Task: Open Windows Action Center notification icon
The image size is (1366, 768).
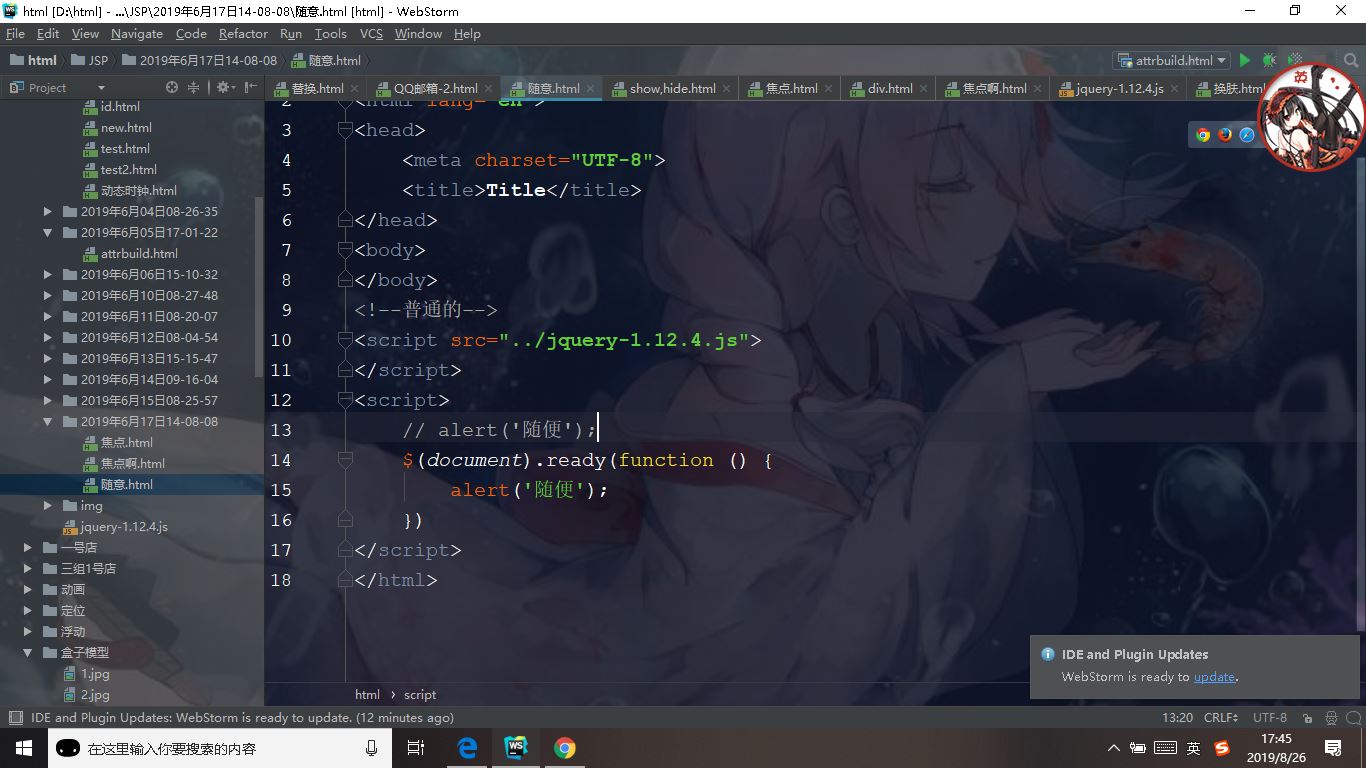Action: [1333, 748]
